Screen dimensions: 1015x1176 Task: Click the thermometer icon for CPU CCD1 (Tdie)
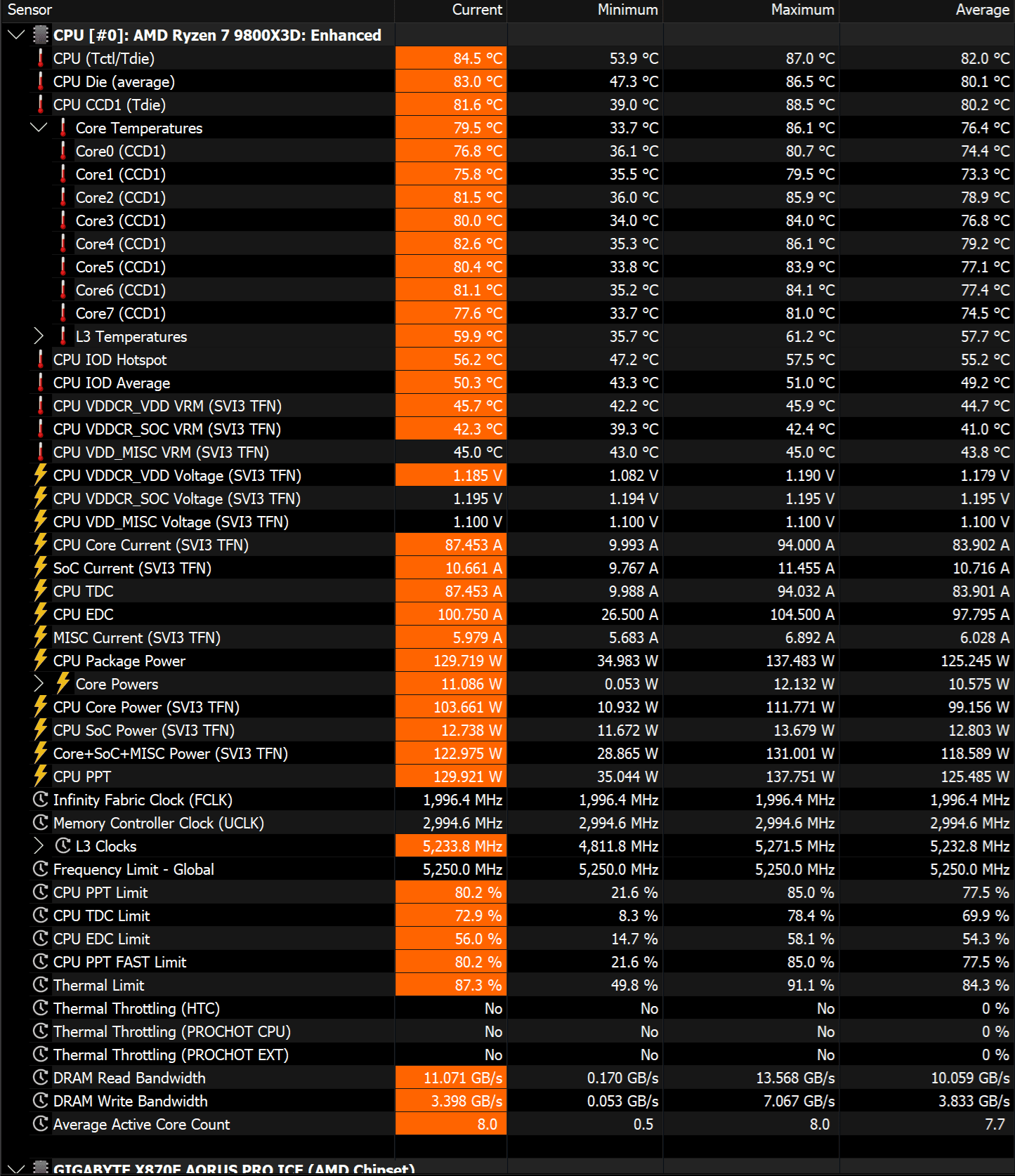pos(41,105)
